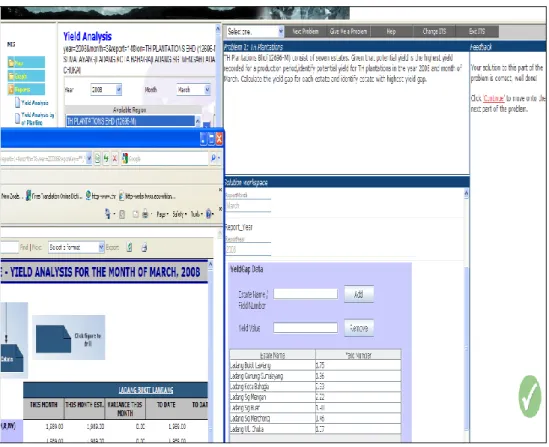Image resolution: width=549 pixels, height=447 pixels.
Task: Click the compatibility view icon in browser
Action: click(97, 159)
